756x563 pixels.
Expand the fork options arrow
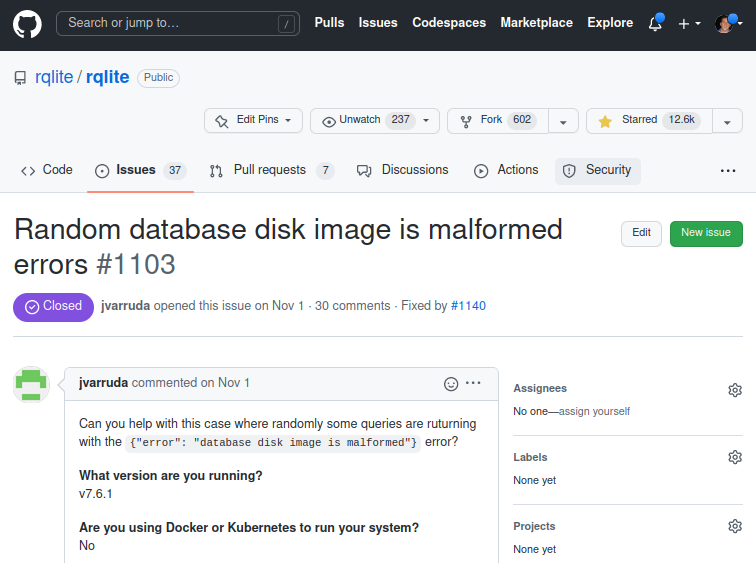(563, 121)
